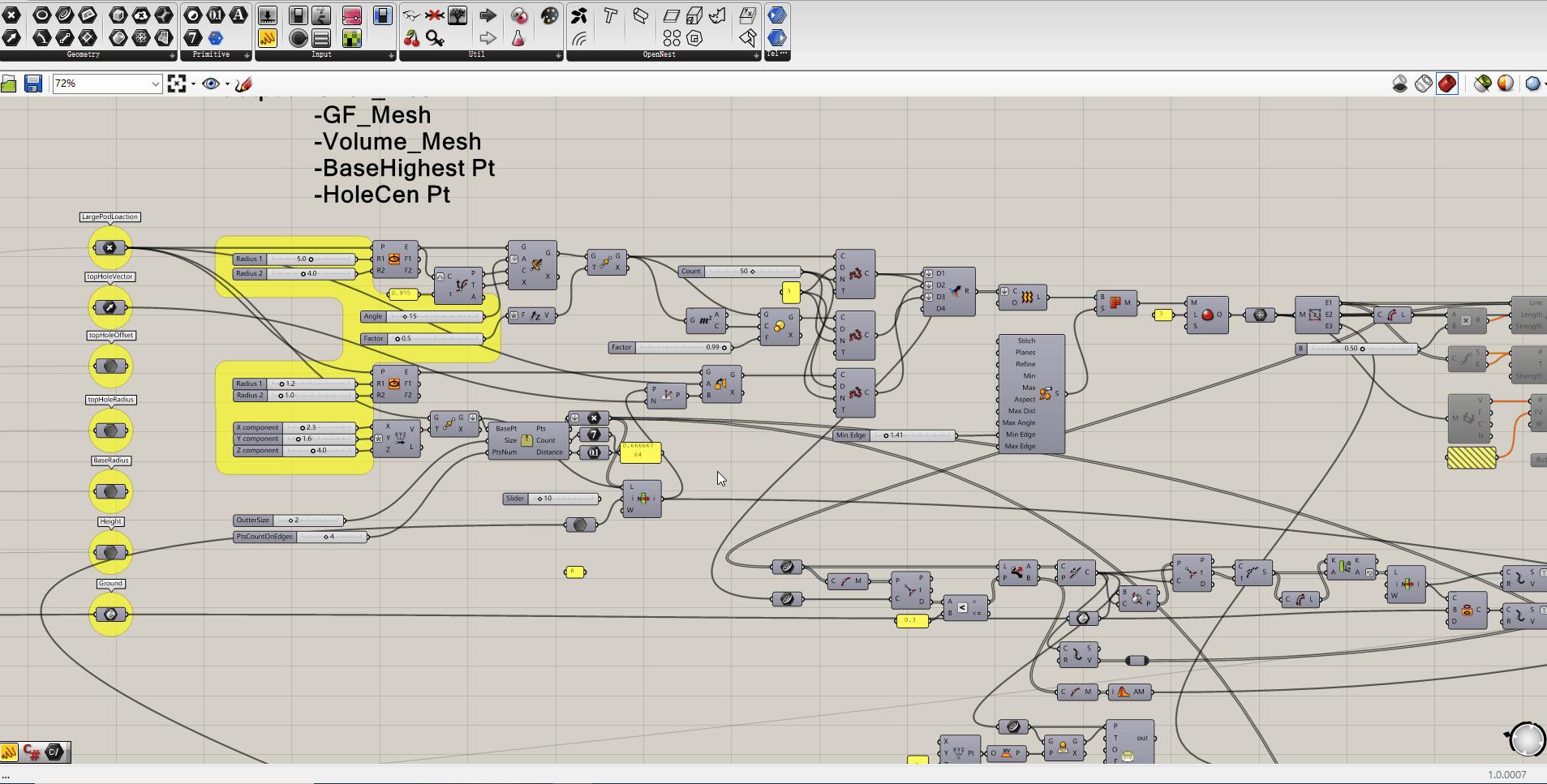Enable shaded red preview mode
Image resolution: width=1547 pixels, height=784 pixels.
[1447, 84]
